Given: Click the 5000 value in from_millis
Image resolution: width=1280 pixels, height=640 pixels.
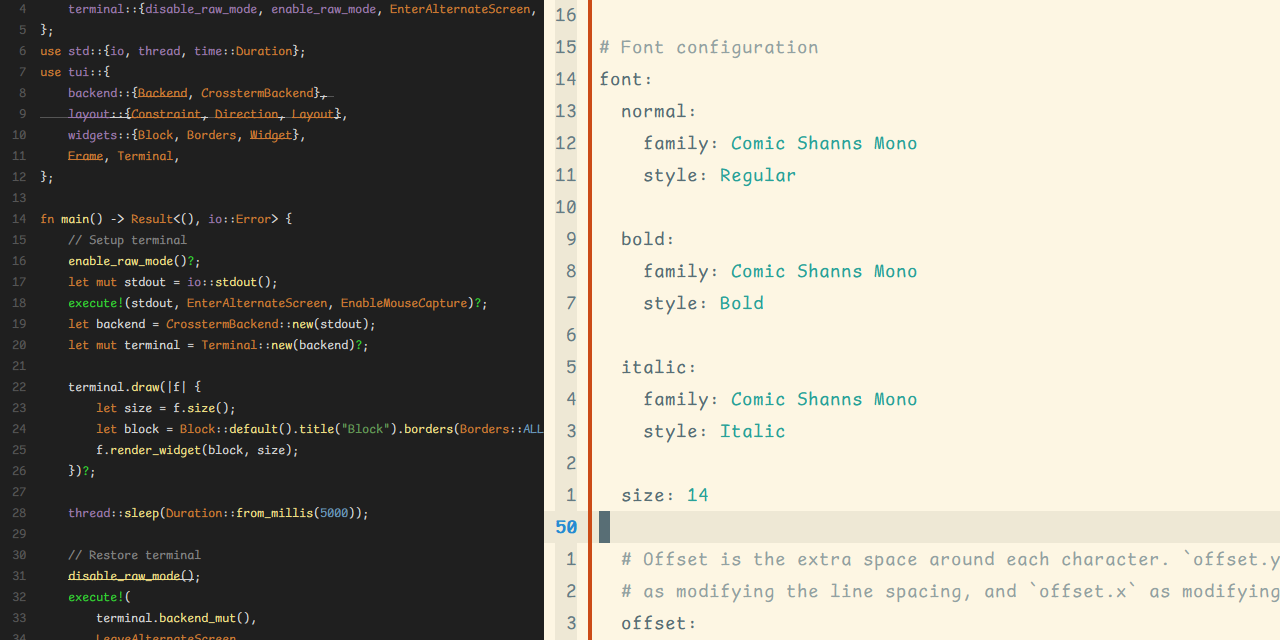Looking at the screenshot, I should [336, 513].
